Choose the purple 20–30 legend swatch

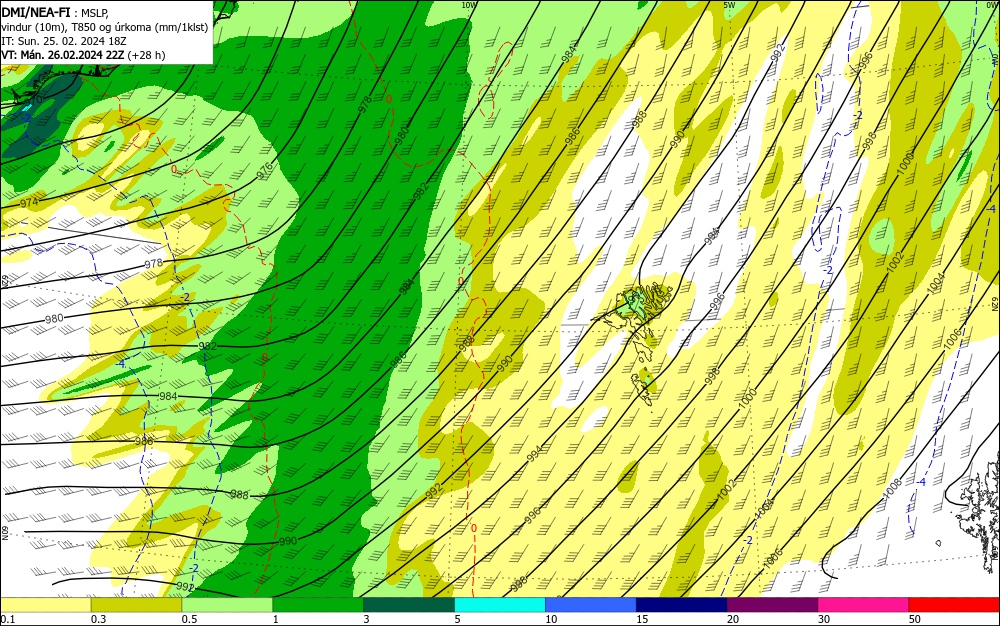pos(772,605)
